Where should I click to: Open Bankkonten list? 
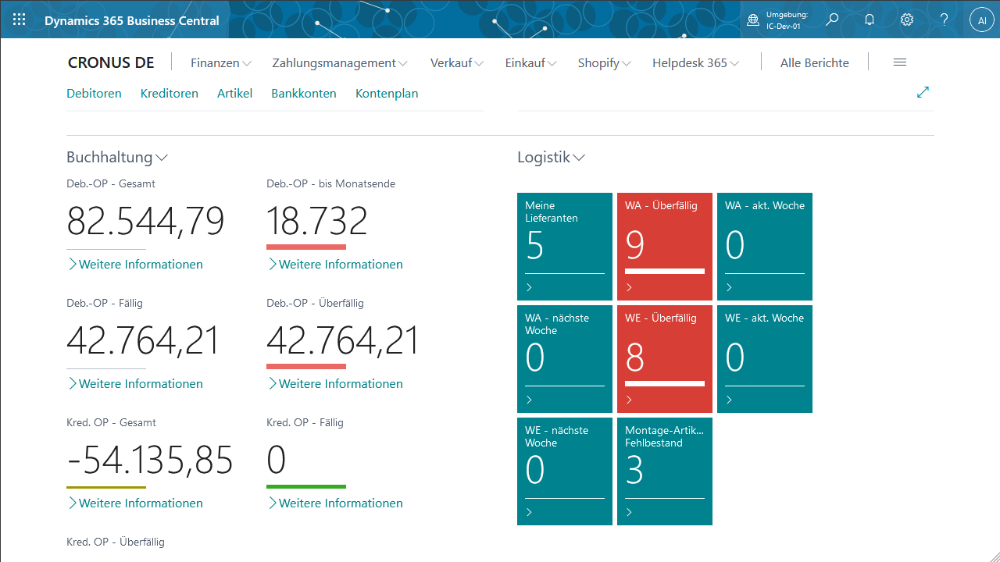point(304,93)
